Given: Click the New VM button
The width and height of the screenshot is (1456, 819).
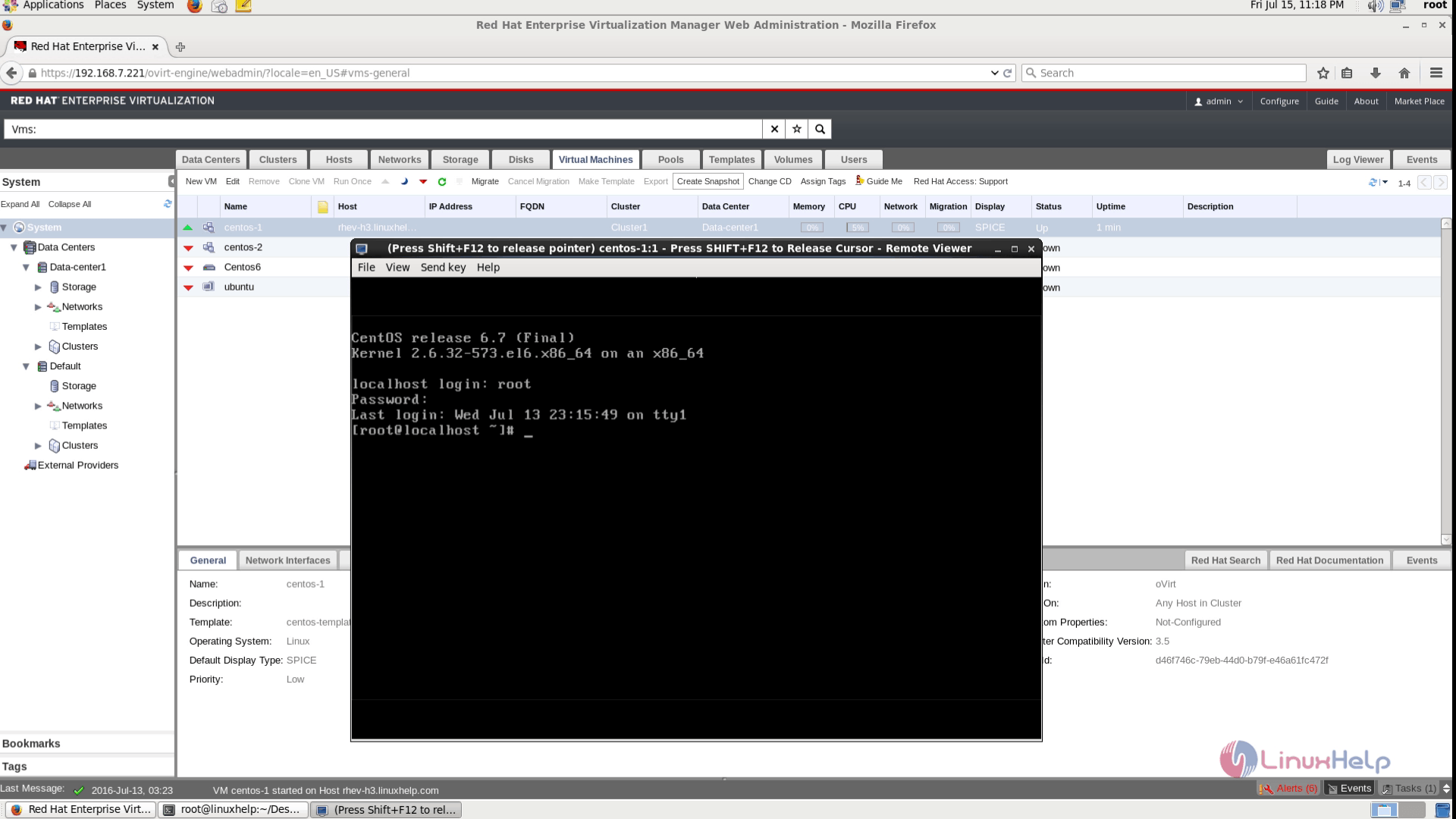Looking at the screenshot, I should (201, 181).
